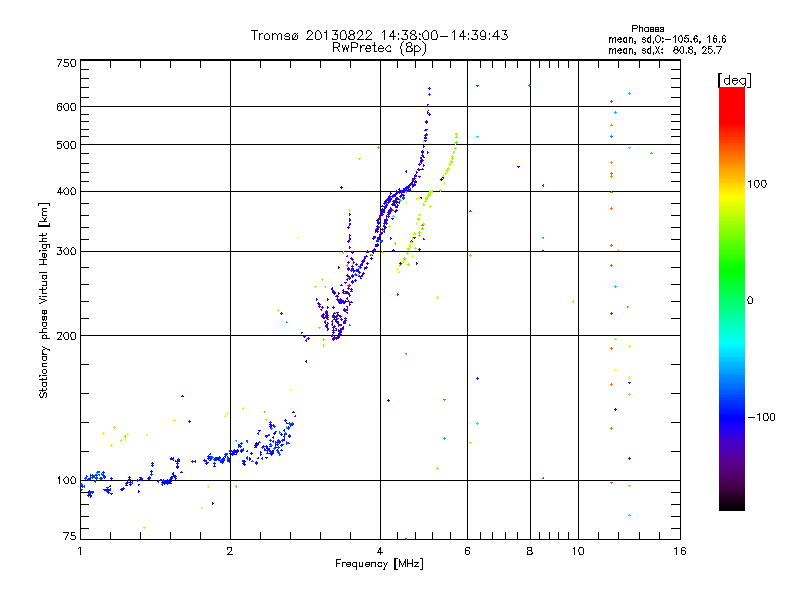Click the y-axis tick label '500'
The image size is (800, 600).
click(x=66, y=145)
